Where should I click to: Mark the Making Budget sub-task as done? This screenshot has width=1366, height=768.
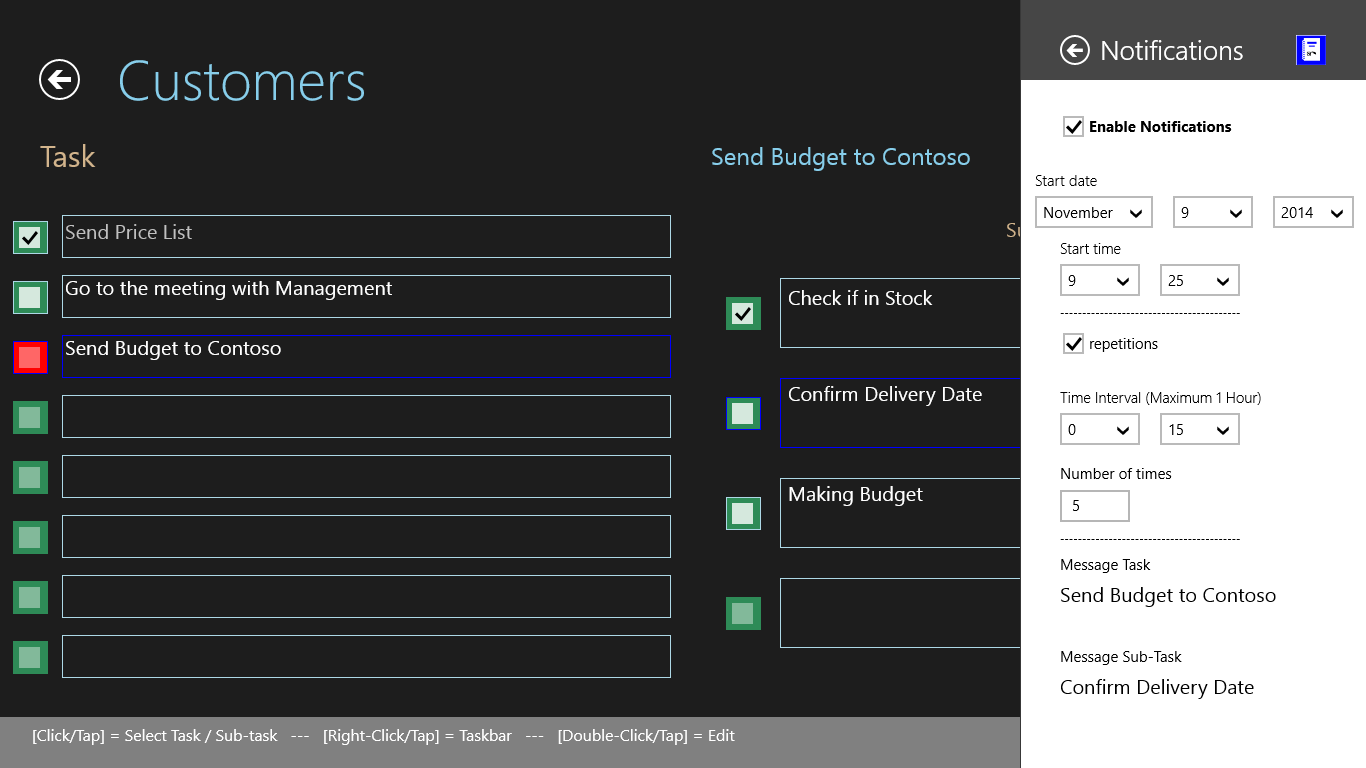[x=742, y=514]
